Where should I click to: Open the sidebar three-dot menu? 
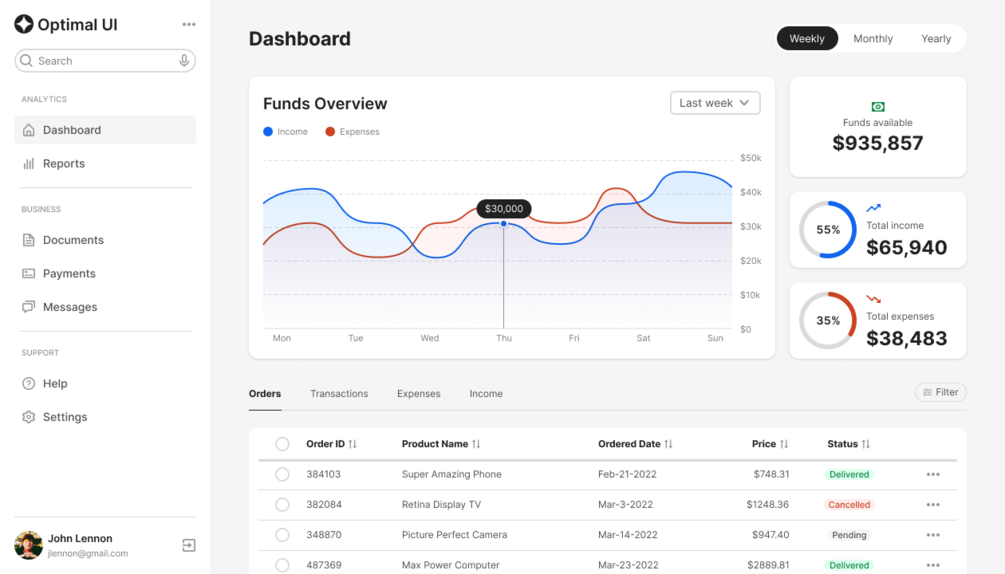pos(188,24)
